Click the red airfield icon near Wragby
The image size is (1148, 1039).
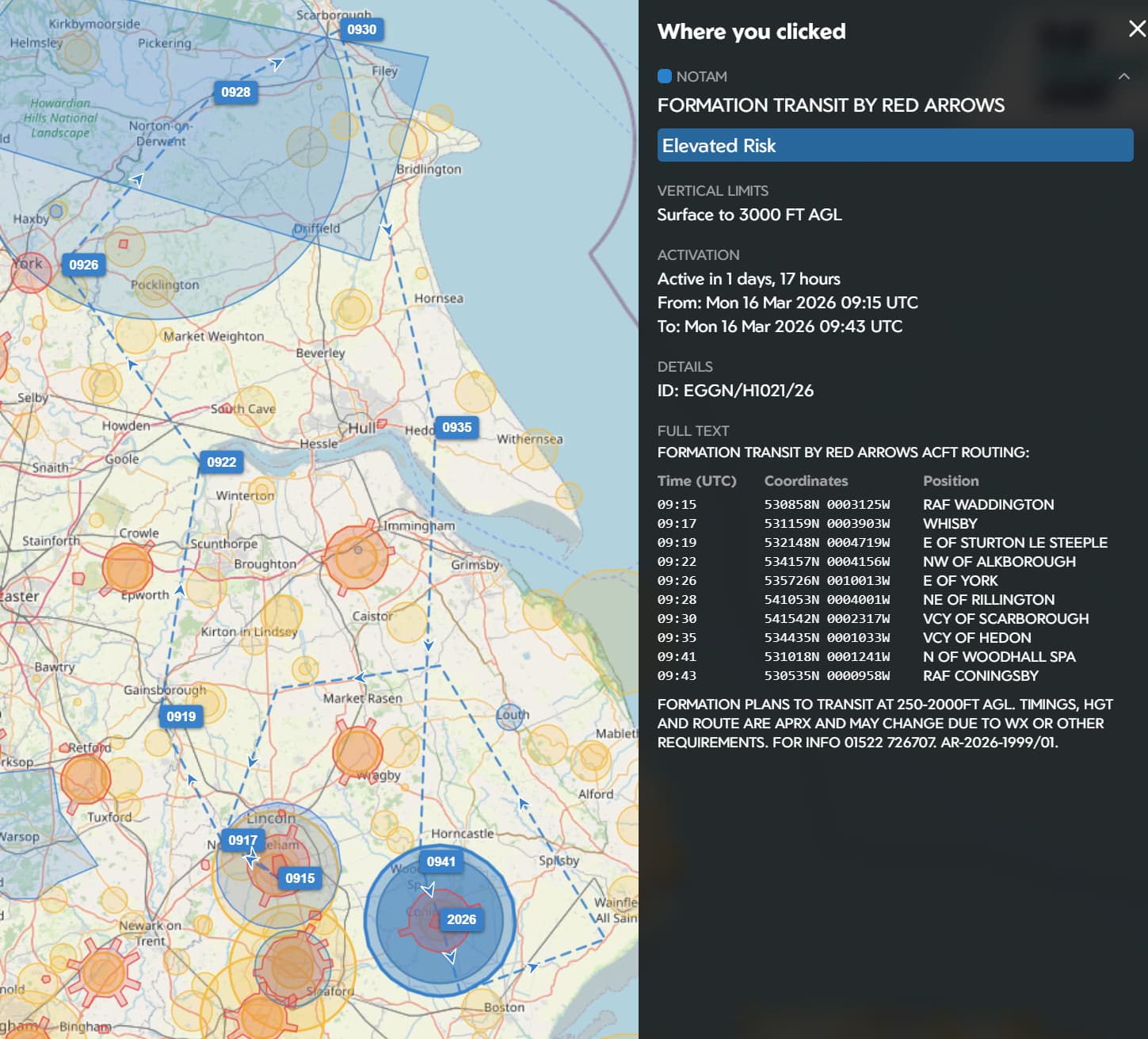(357, 751)
